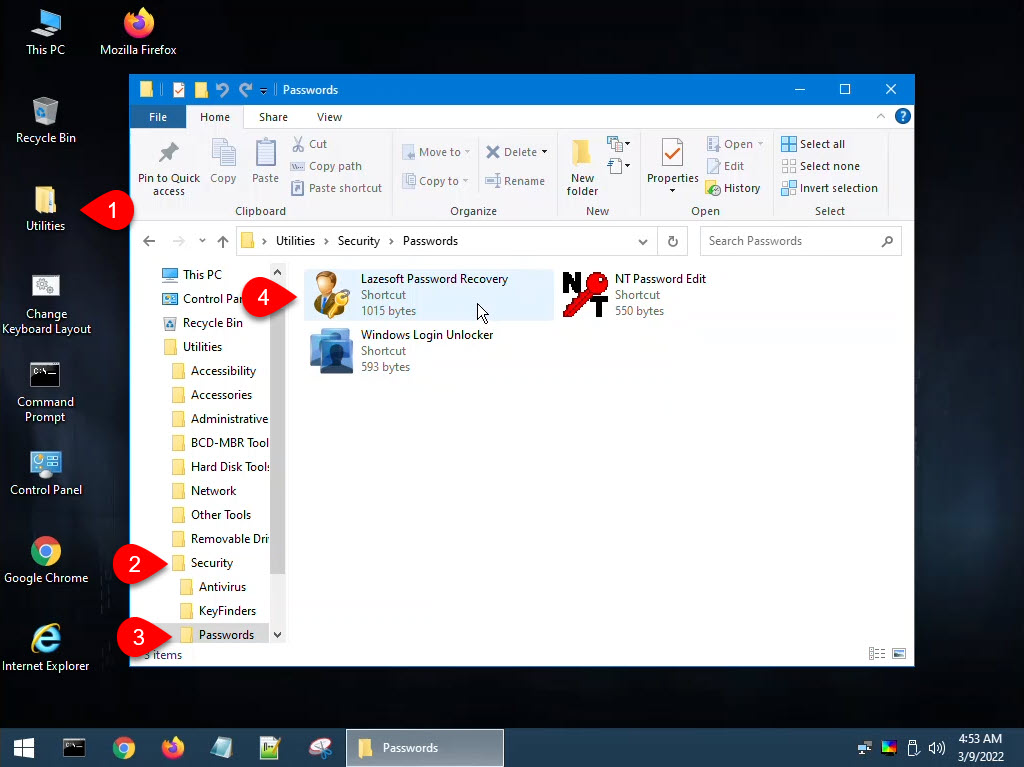
Task: Switch to Details view layout
Action: (x=876, y=654)
